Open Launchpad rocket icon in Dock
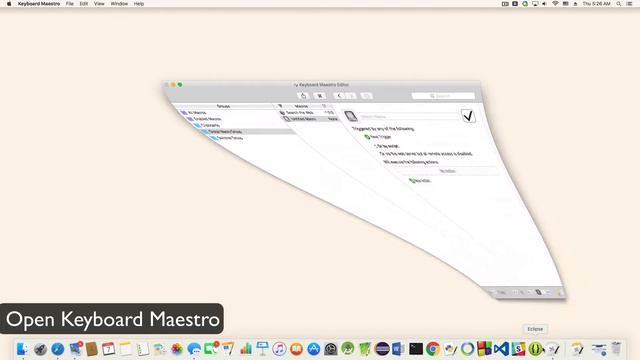 coord(40,349)
